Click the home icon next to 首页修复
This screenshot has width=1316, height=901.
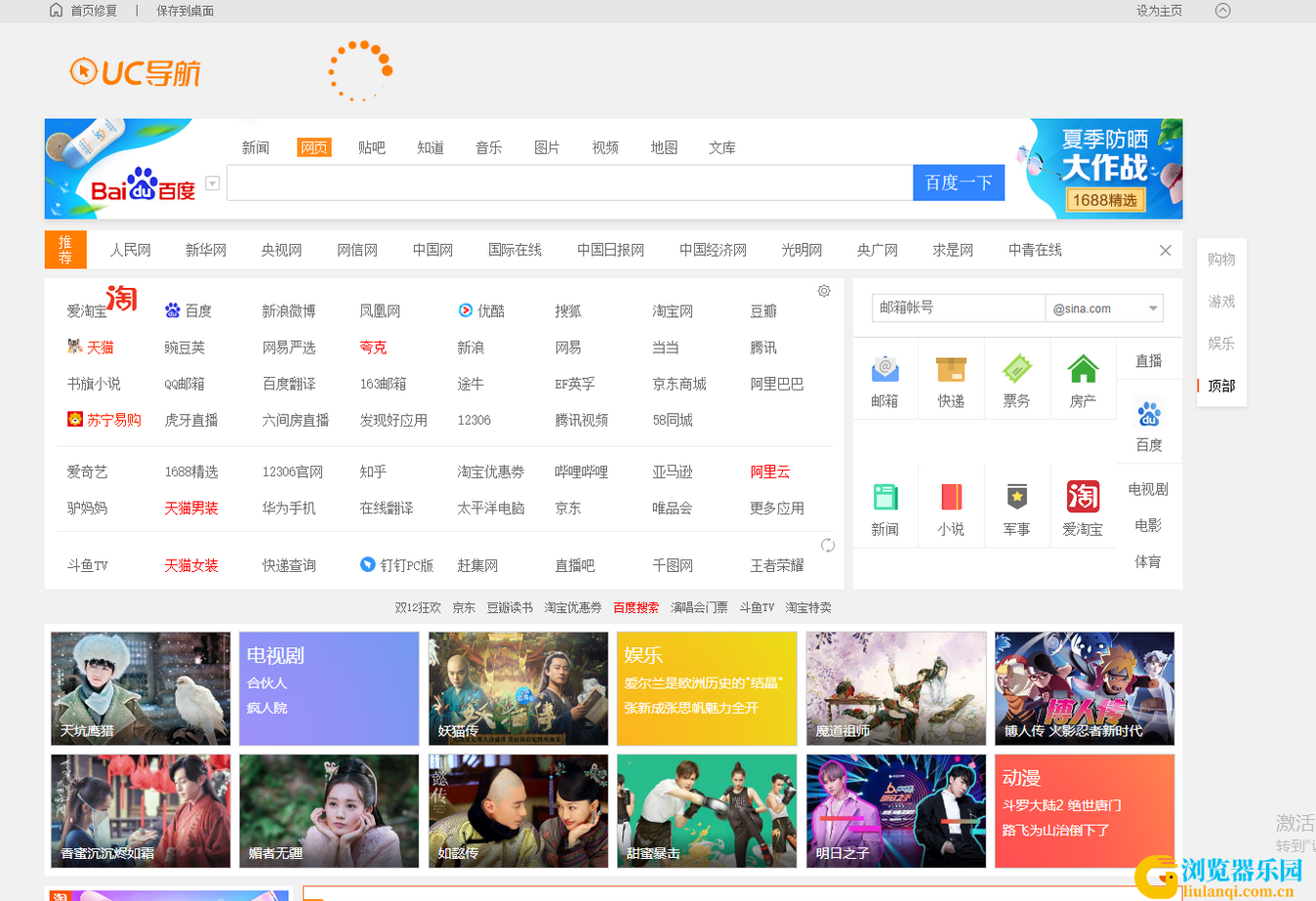[x=56, y=10]
